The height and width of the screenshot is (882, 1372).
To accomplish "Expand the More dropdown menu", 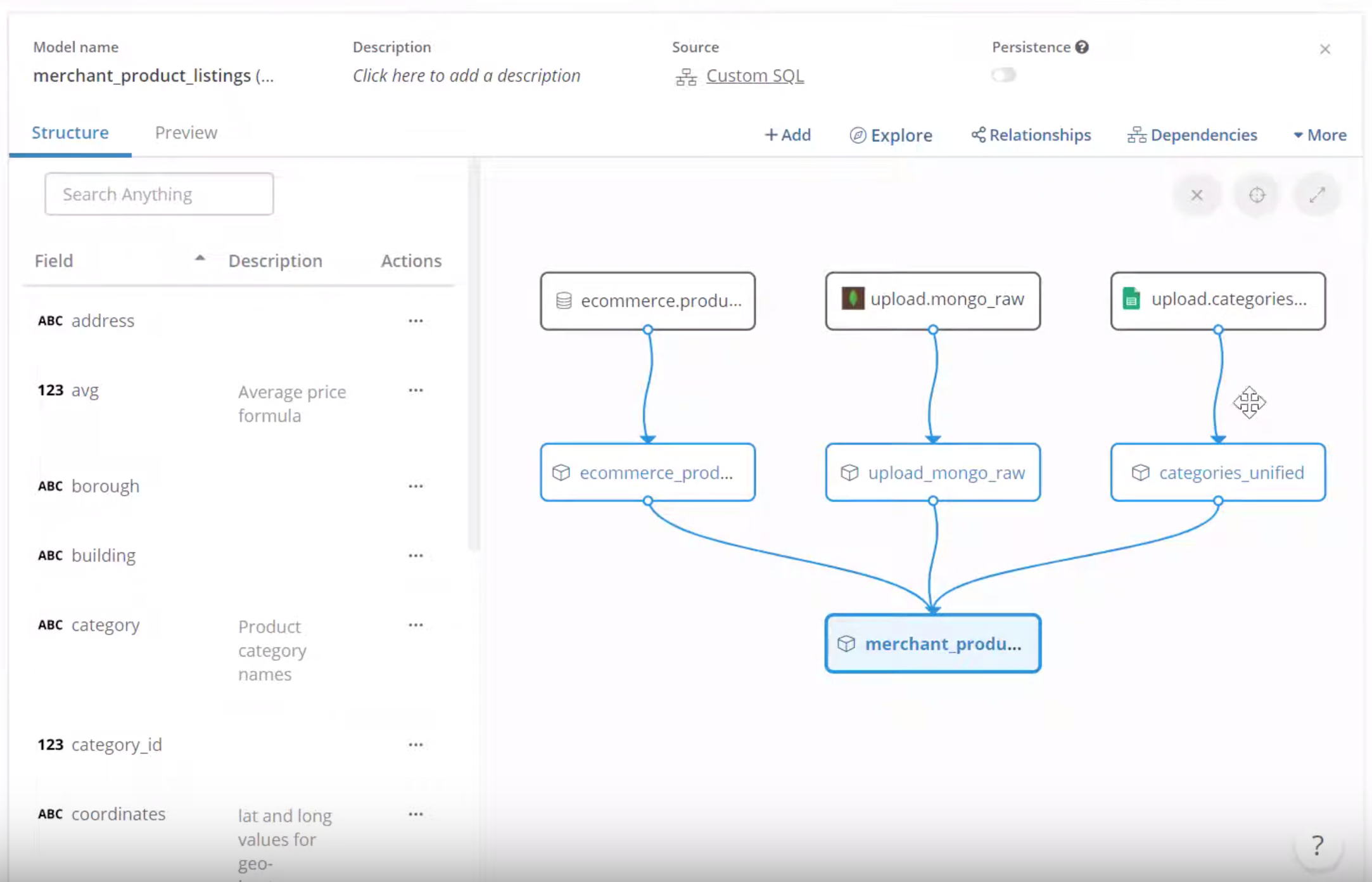I will 1320,135.
